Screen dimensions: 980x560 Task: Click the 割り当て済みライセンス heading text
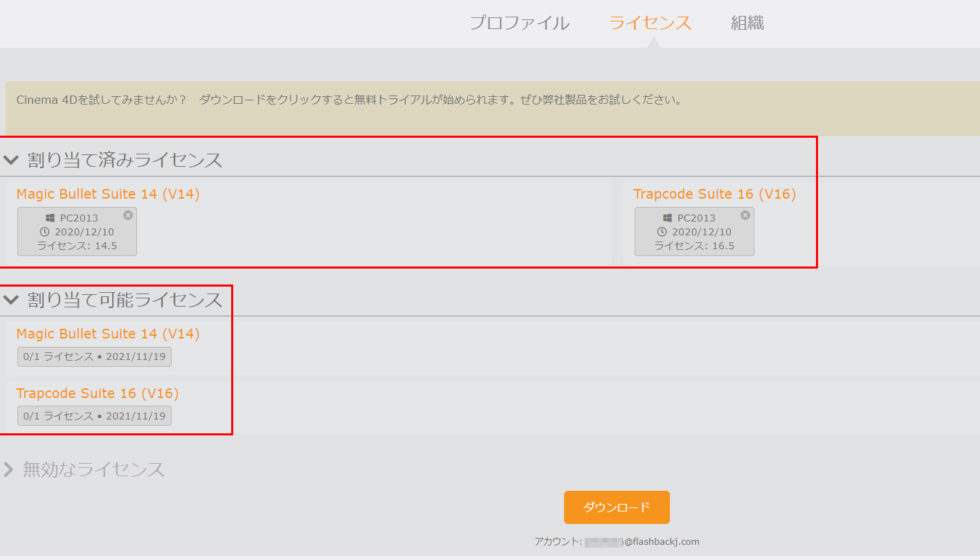point(125,160)
